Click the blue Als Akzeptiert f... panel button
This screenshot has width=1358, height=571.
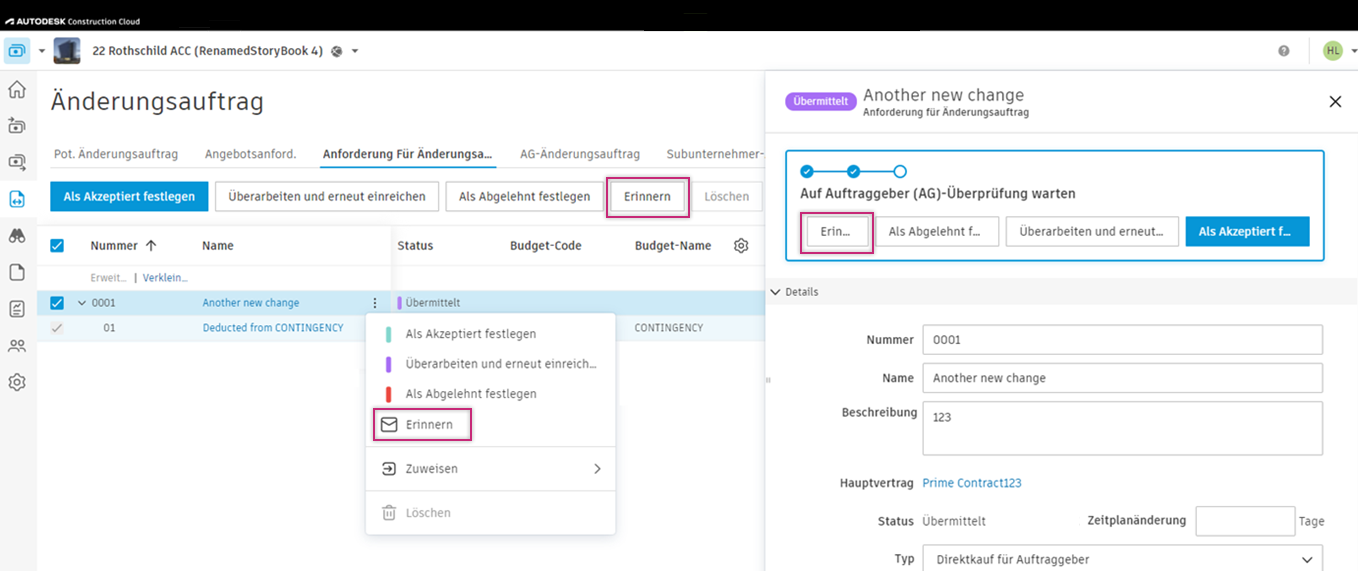coord(1247,232)
